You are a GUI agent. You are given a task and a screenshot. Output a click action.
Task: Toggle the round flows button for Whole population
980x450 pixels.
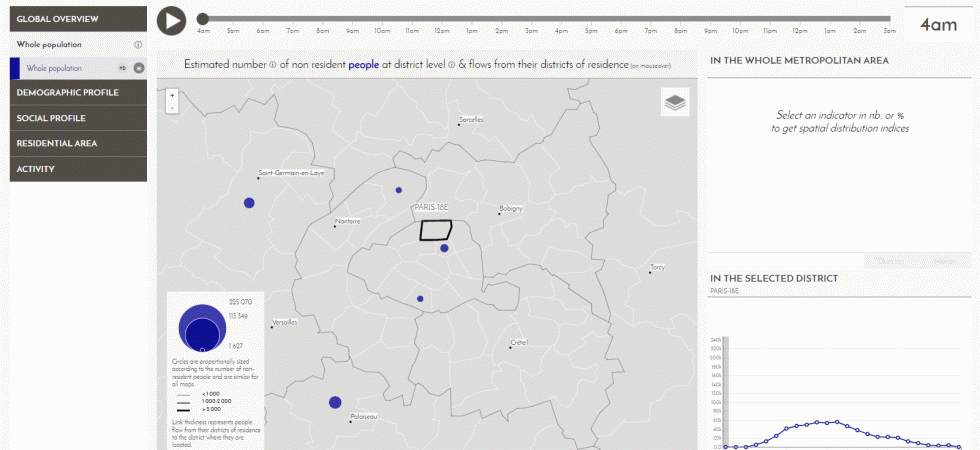[139, 69]
